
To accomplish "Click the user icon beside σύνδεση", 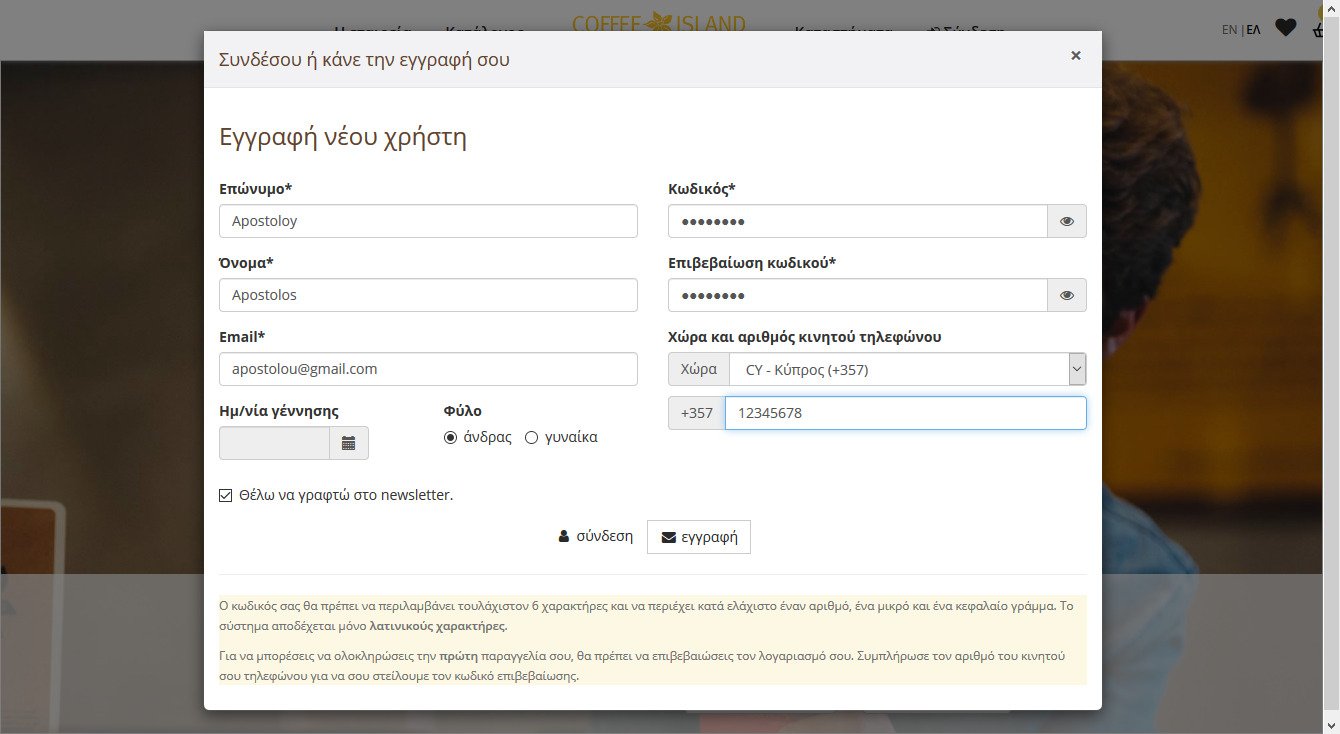I will 564,536.
